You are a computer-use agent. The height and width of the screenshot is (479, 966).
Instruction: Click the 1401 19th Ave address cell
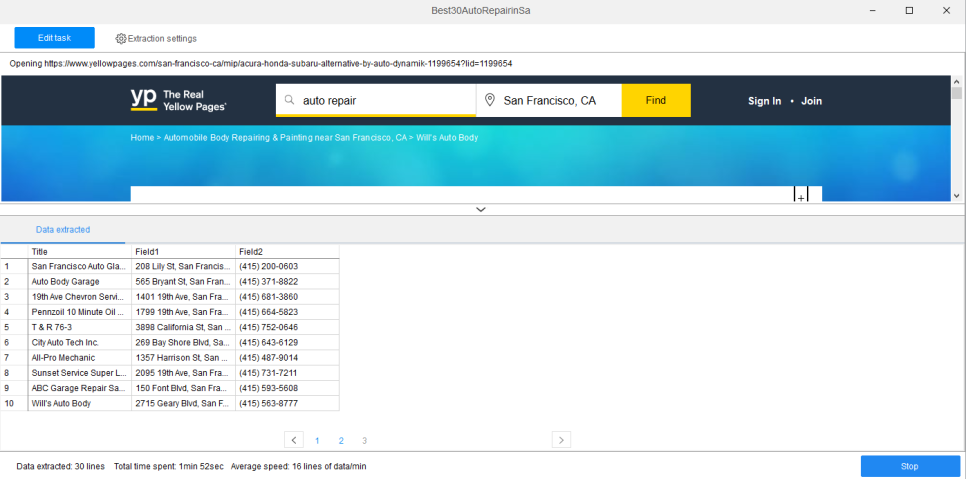click(x=183, y=297)
